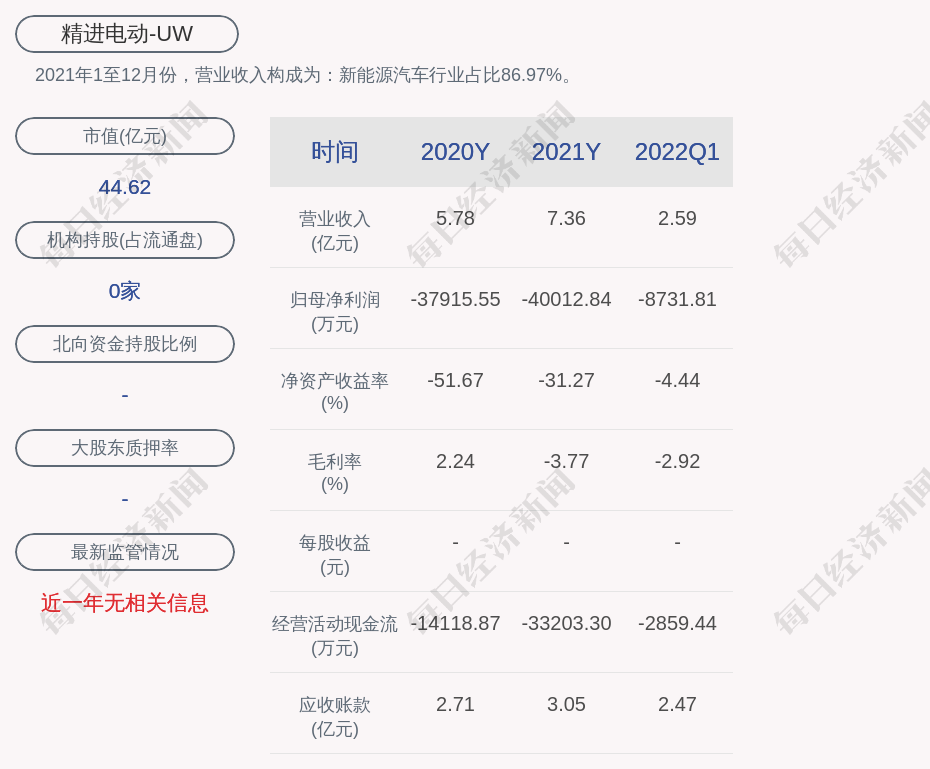Click market value figure 44.62
This screenshot has height=769, width=930.
click(x=125, y=187)
